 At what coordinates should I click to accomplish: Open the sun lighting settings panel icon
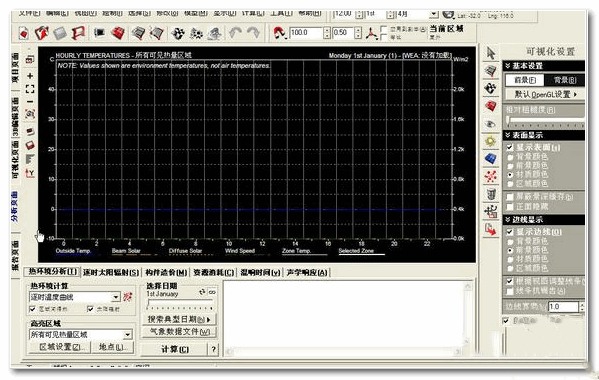point(491,141)
